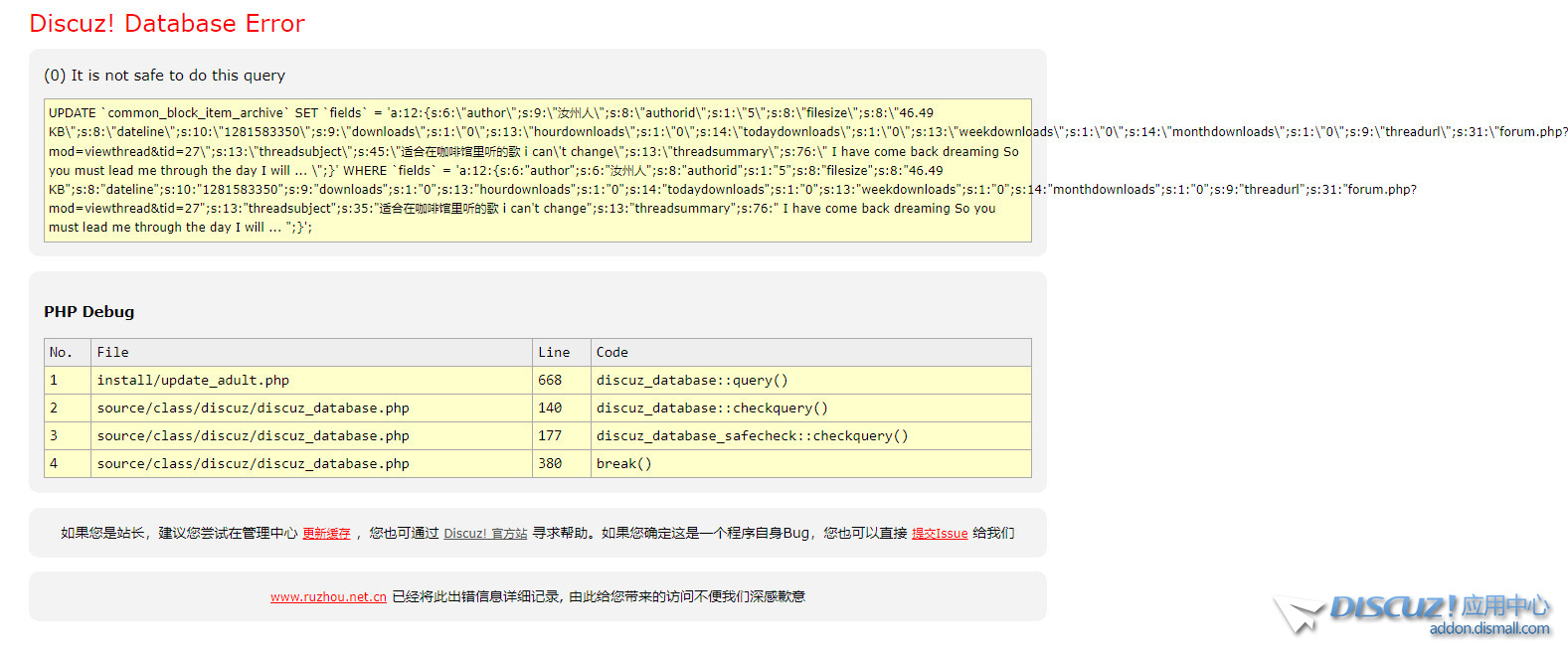Click row number 3 cell
Viewport: 1568px width, 654px height.
pos(68,436)
